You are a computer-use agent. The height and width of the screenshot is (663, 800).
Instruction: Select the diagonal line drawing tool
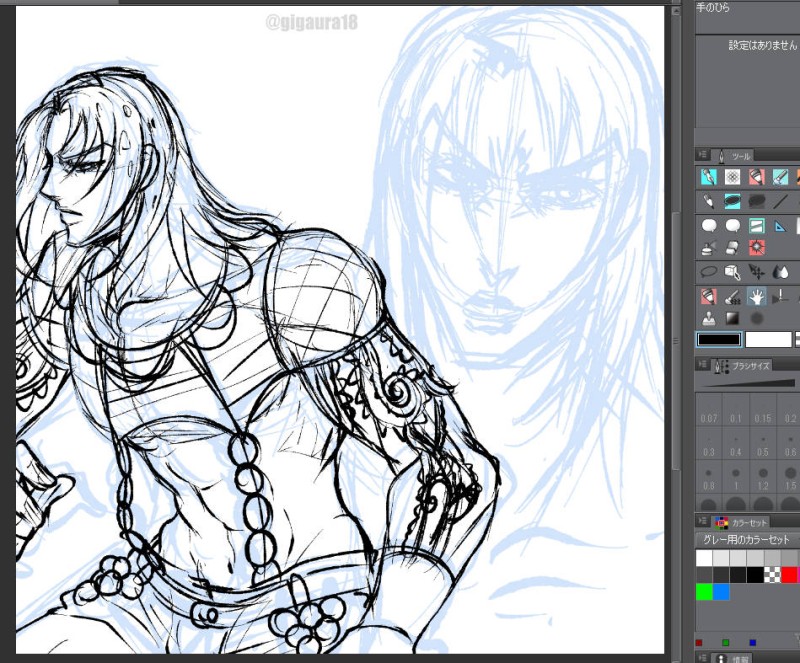coord(781,202)
